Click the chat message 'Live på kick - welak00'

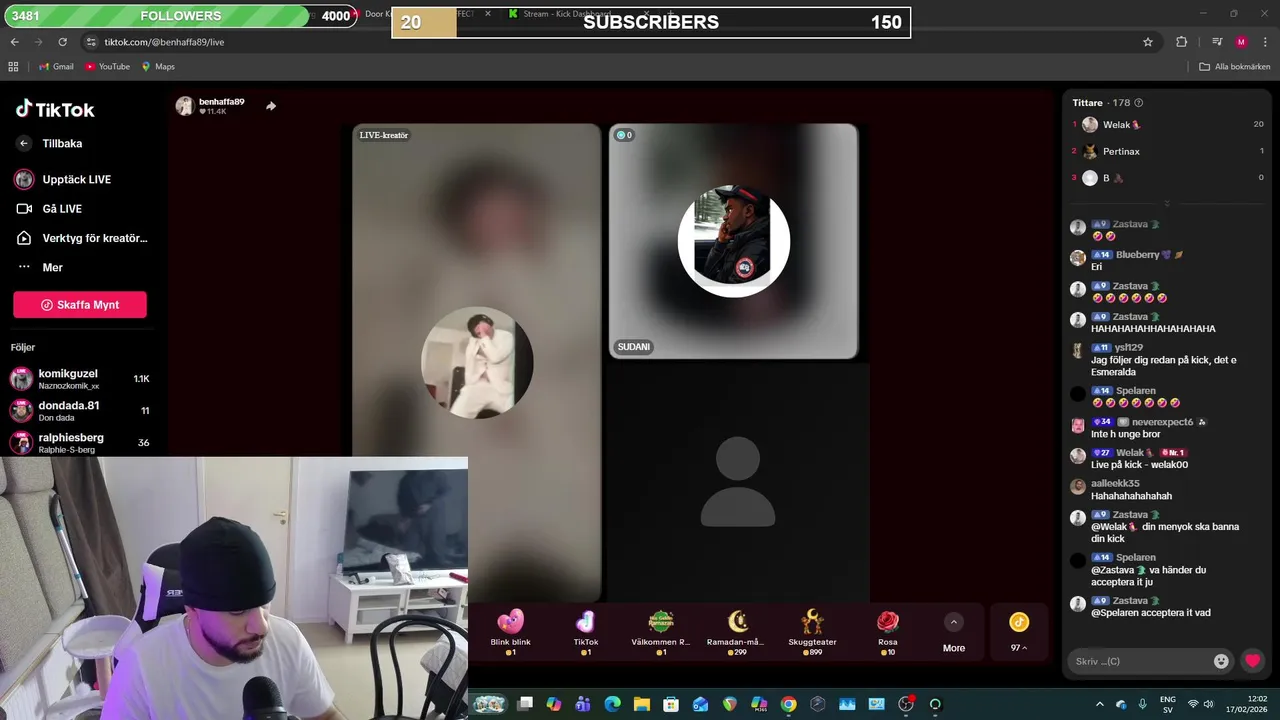click(1139, 465)
